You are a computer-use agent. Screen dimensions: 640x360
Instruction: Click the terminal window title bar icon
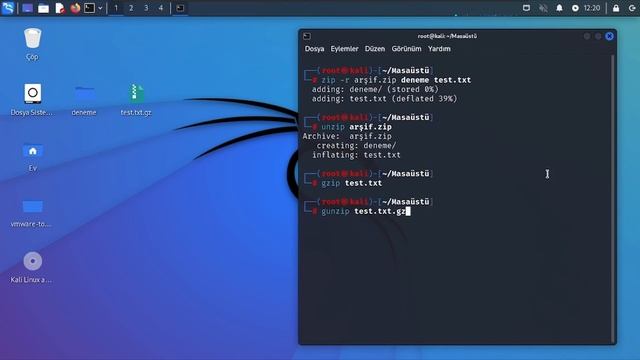pos(307,36)
